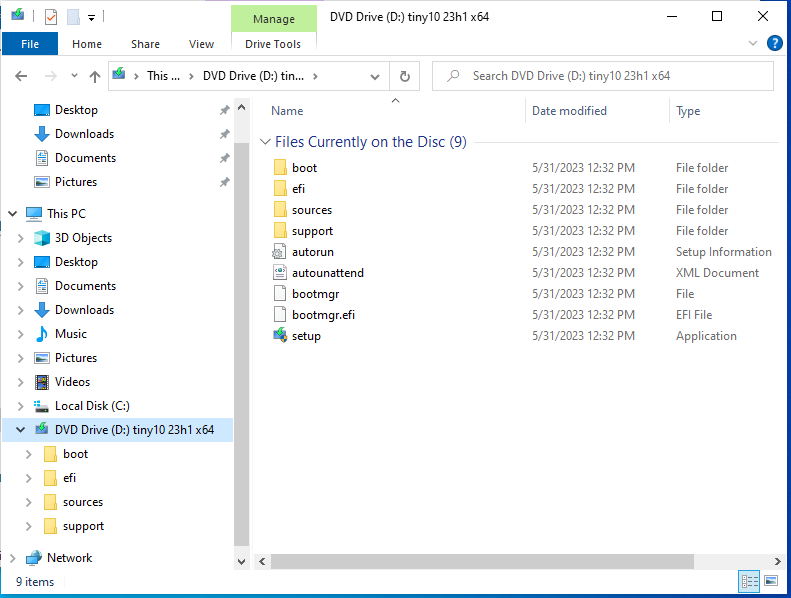Select Videos in the navigation pane

tap(72, 382)
